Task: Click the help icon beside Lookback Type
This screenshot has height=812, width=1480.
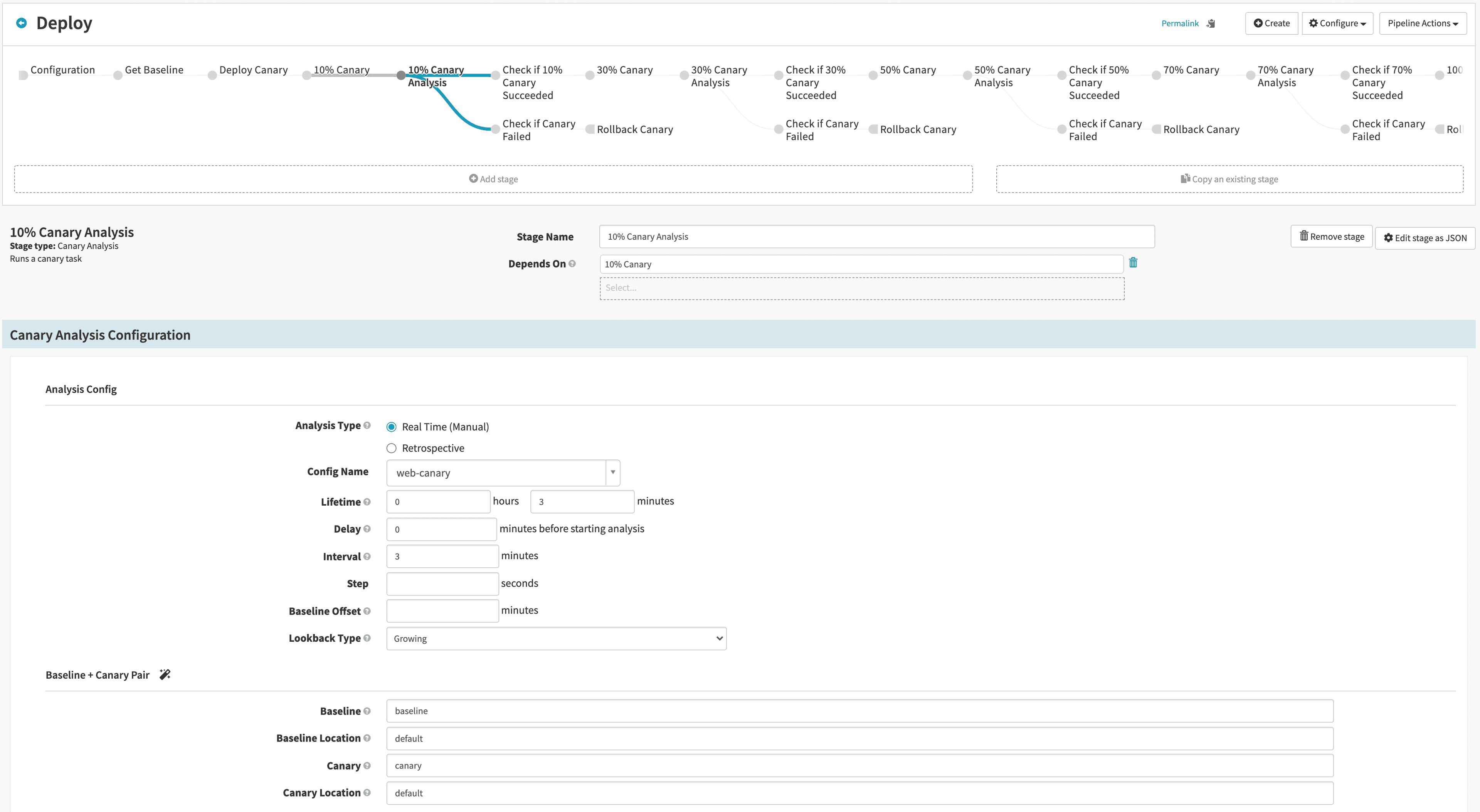Action: [x=367, y=638]
